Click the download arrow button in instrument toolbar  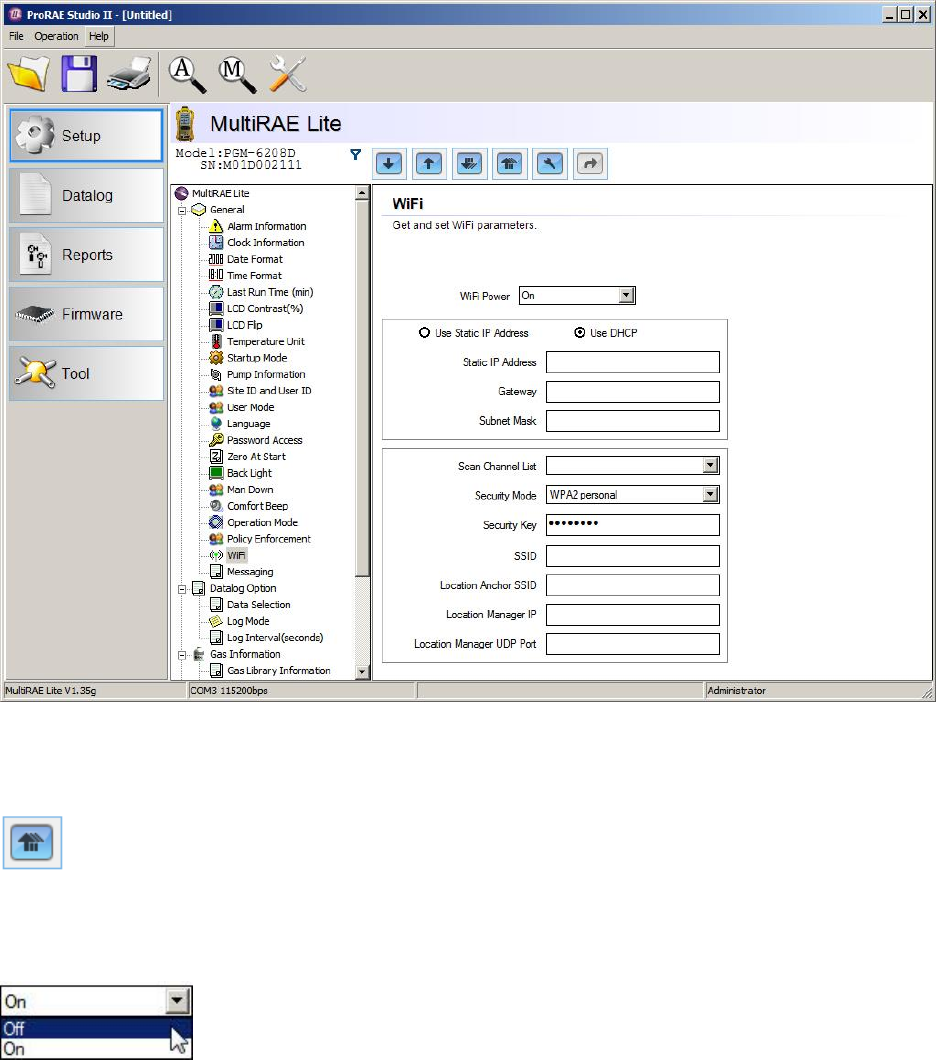389,164
